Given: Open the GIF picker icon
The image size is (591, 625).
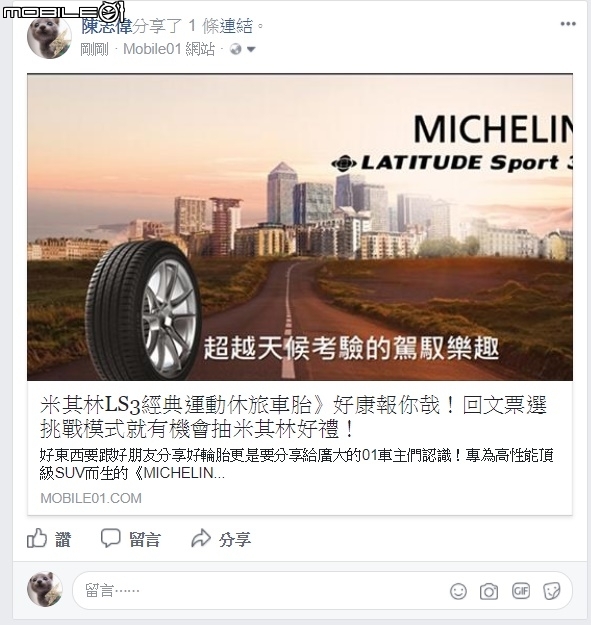Looking at the screenshot, I should [521, 591].
